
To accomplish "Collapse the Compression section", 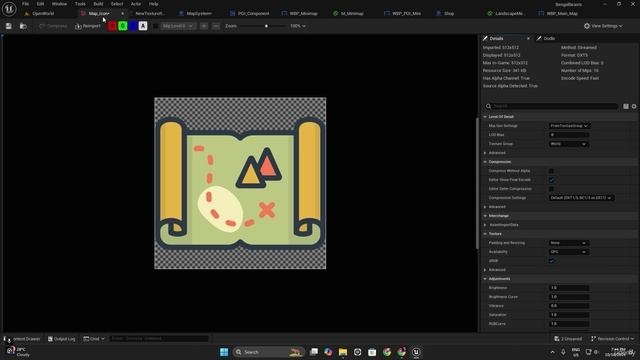I will (485, 162).
